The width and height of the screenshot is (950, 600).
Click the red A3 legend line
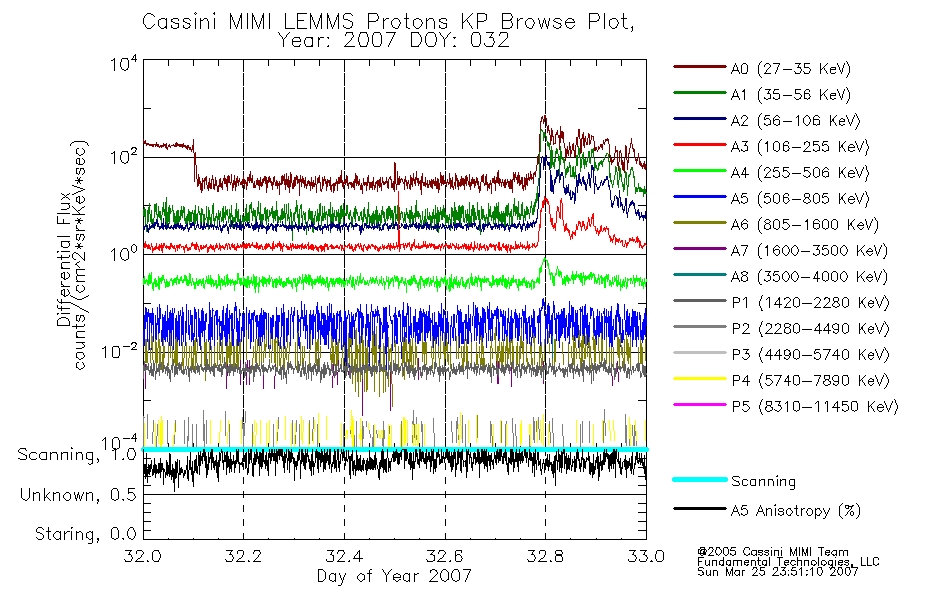point(699,145)
